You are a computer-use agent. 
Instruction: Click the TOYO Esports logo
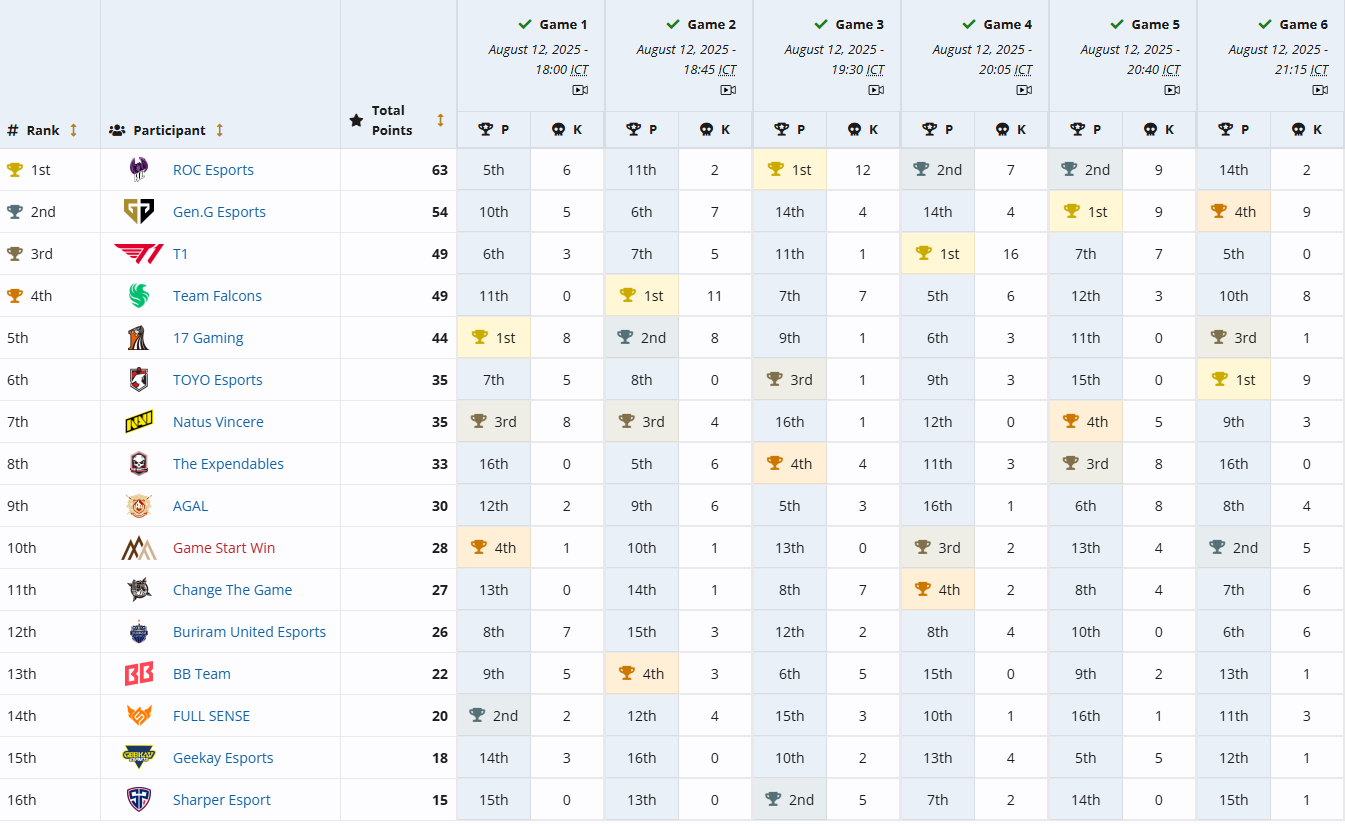pyautogui.click(x=138, y=380)
